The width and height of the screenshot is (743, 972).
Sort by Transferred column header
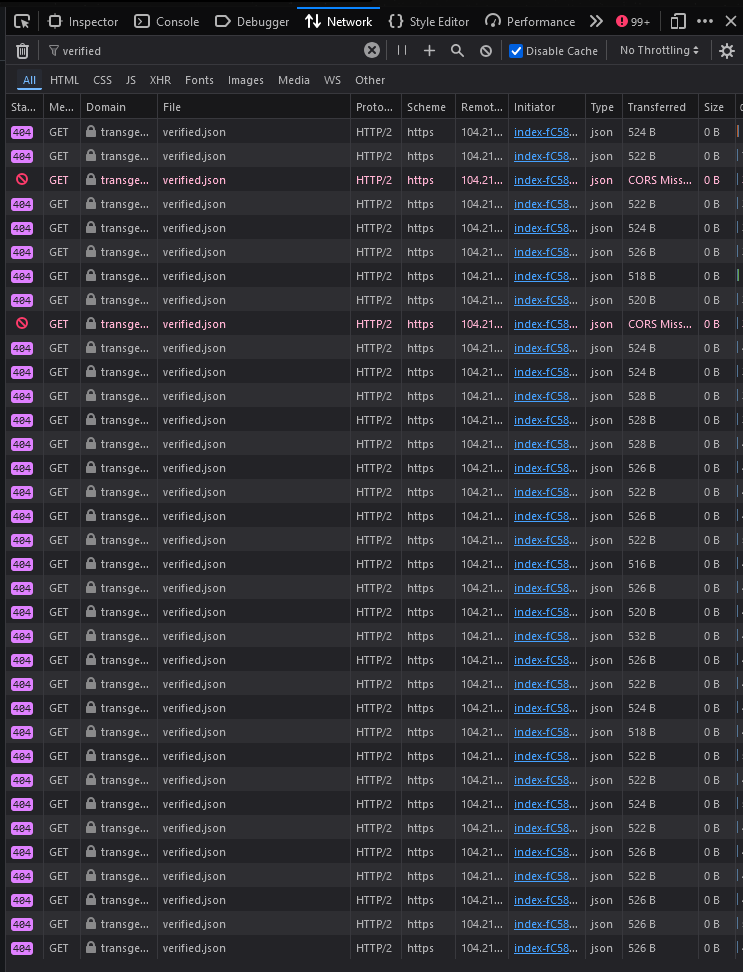tap(661, 107)
